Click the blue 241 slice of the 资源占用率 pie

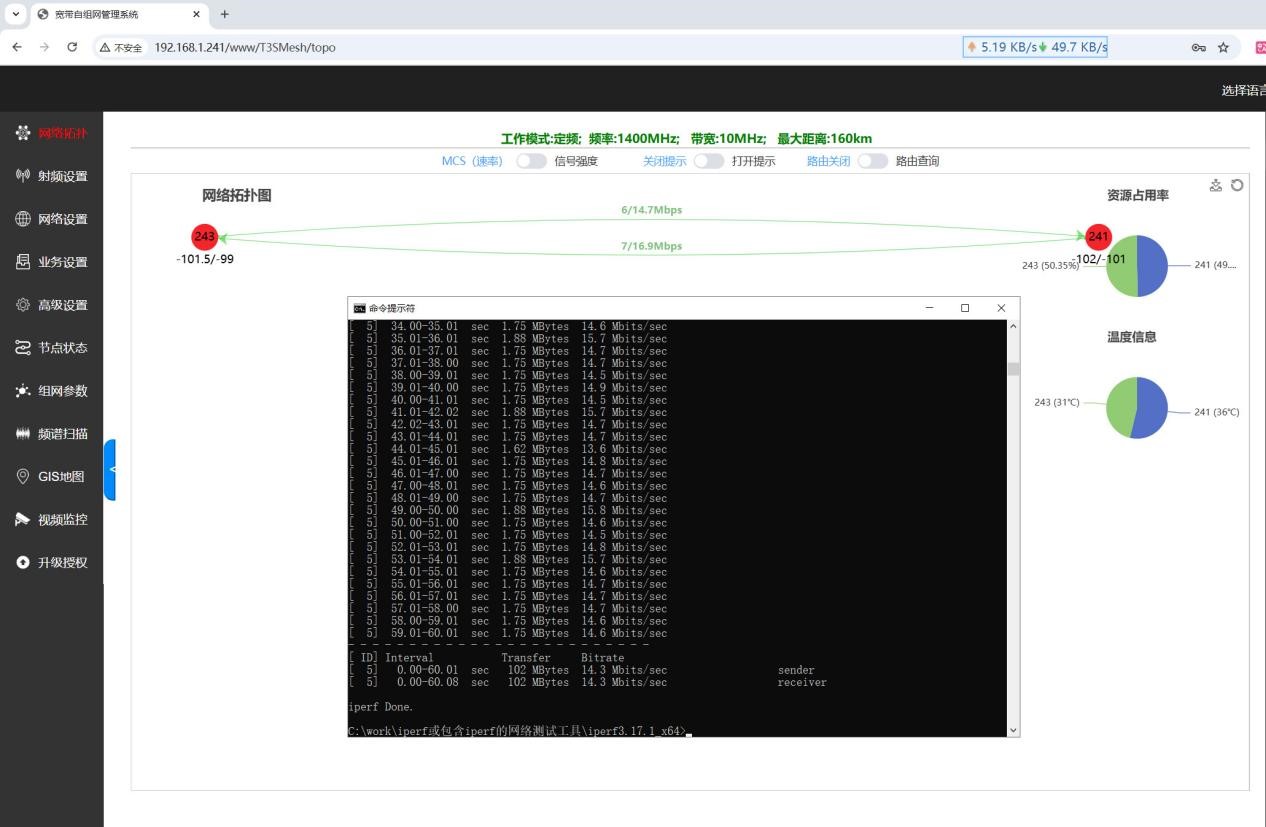pos(1153,266)
